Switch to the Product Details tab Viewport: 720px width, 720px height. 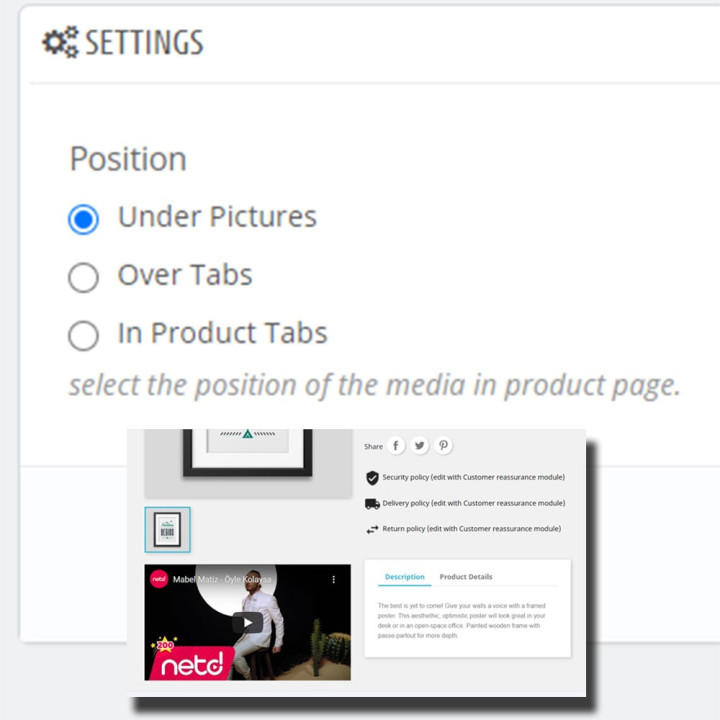click(466, 577)
